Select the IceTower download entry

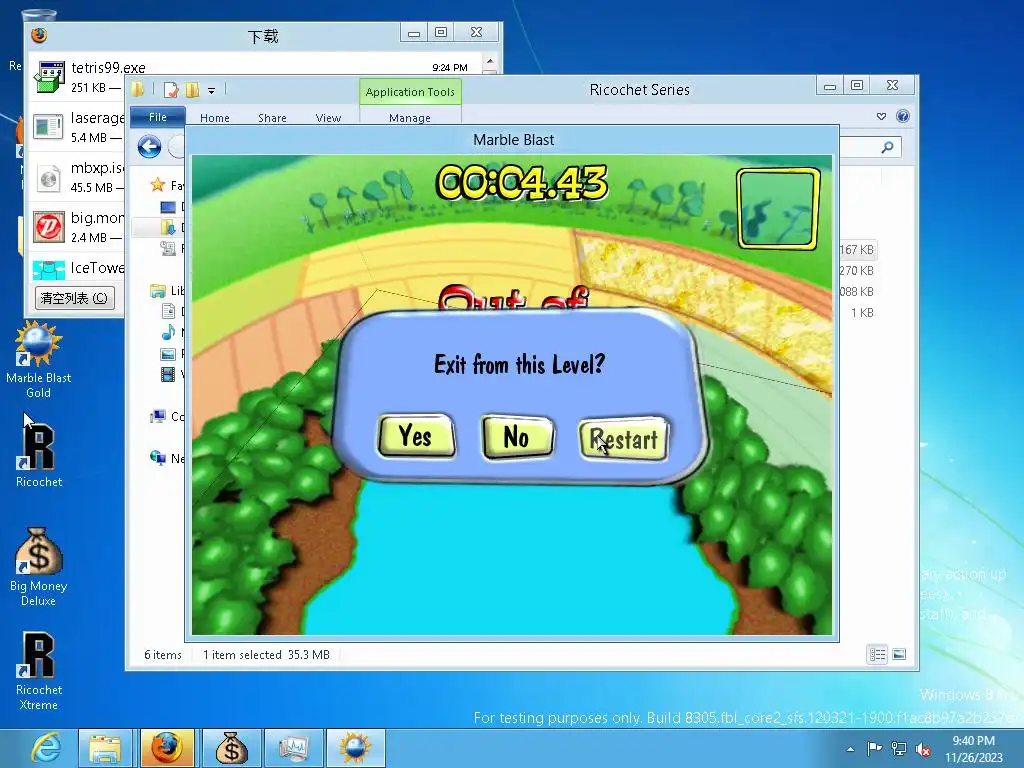click(77, 268)
